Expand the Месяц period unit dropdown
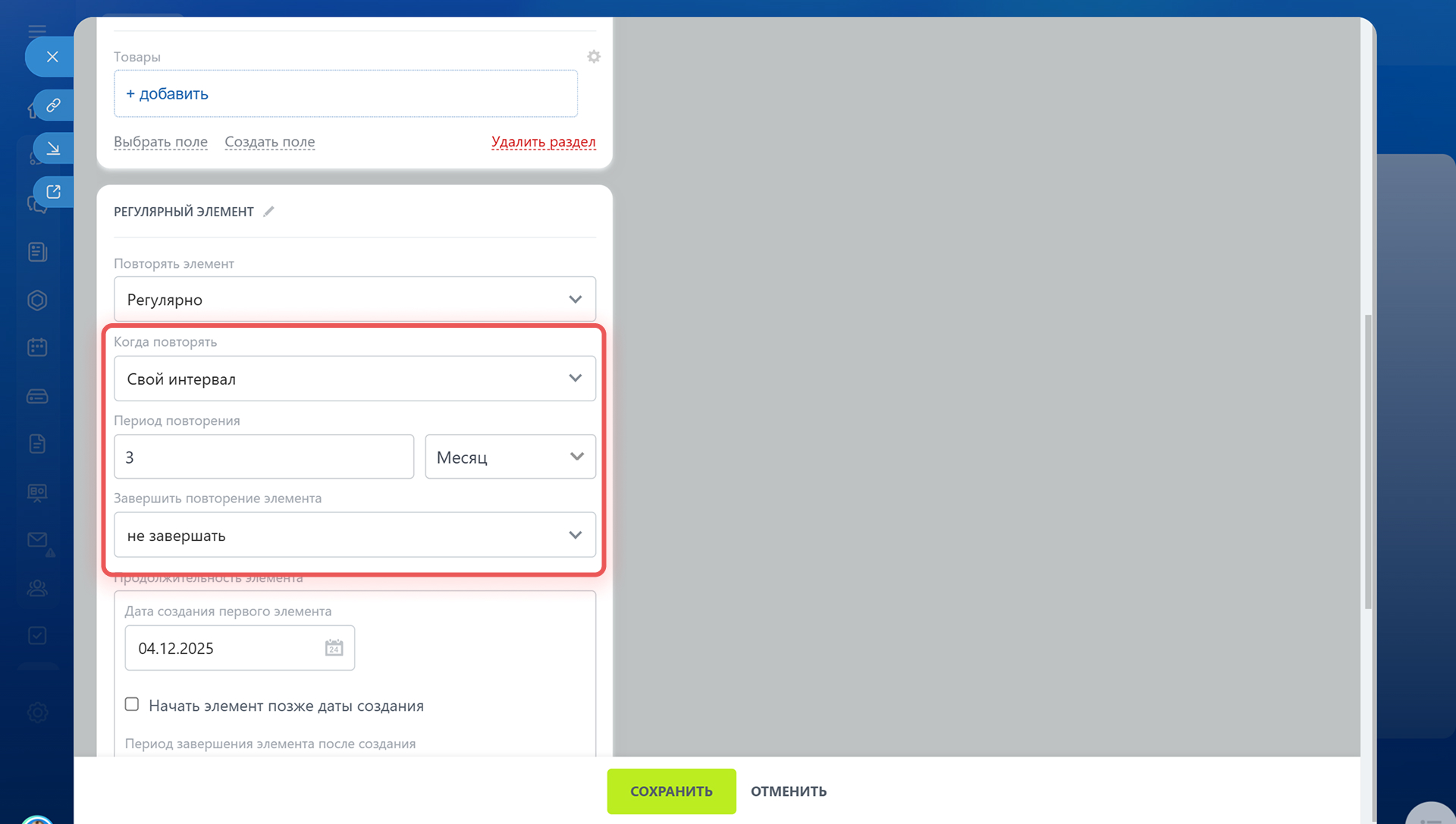Viewport: 1456px width, 824px height. [510, 457]
